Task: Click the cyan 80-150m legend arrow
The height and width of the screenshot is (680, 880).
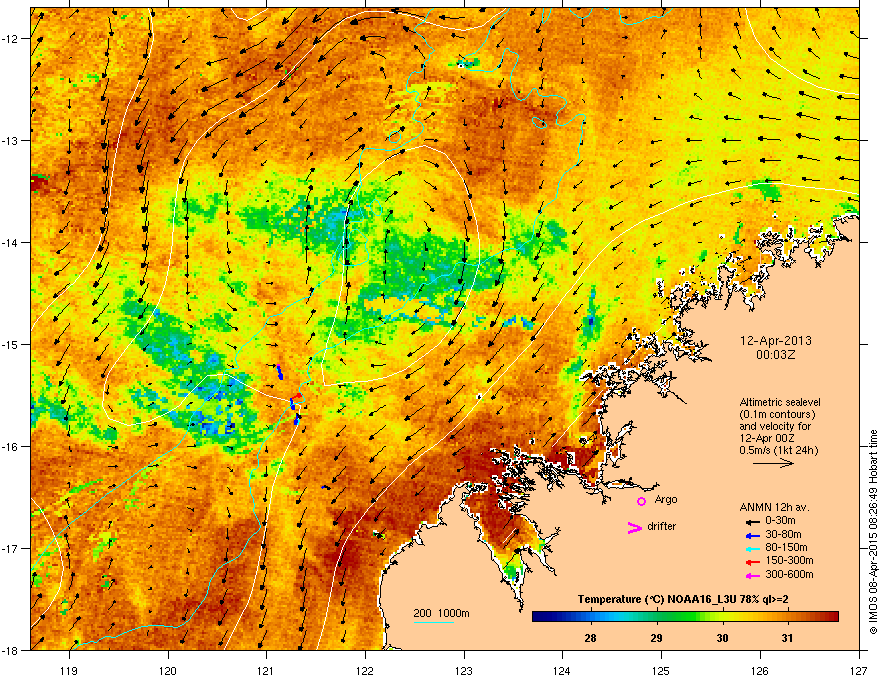Action: click(x=752, y=549)
